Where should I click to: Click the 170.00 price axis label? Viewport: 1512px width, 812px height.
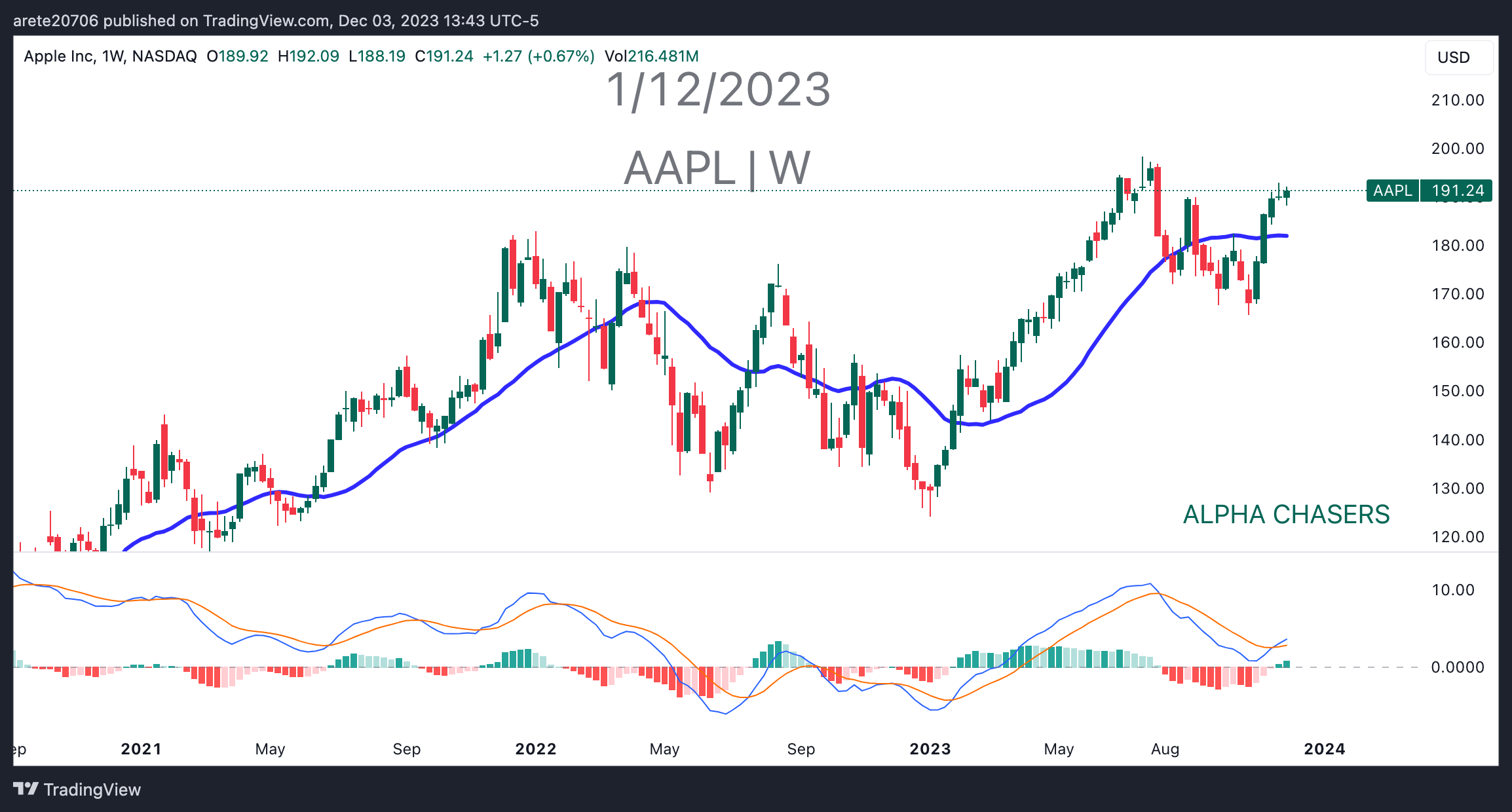(x=1458, y=294)
